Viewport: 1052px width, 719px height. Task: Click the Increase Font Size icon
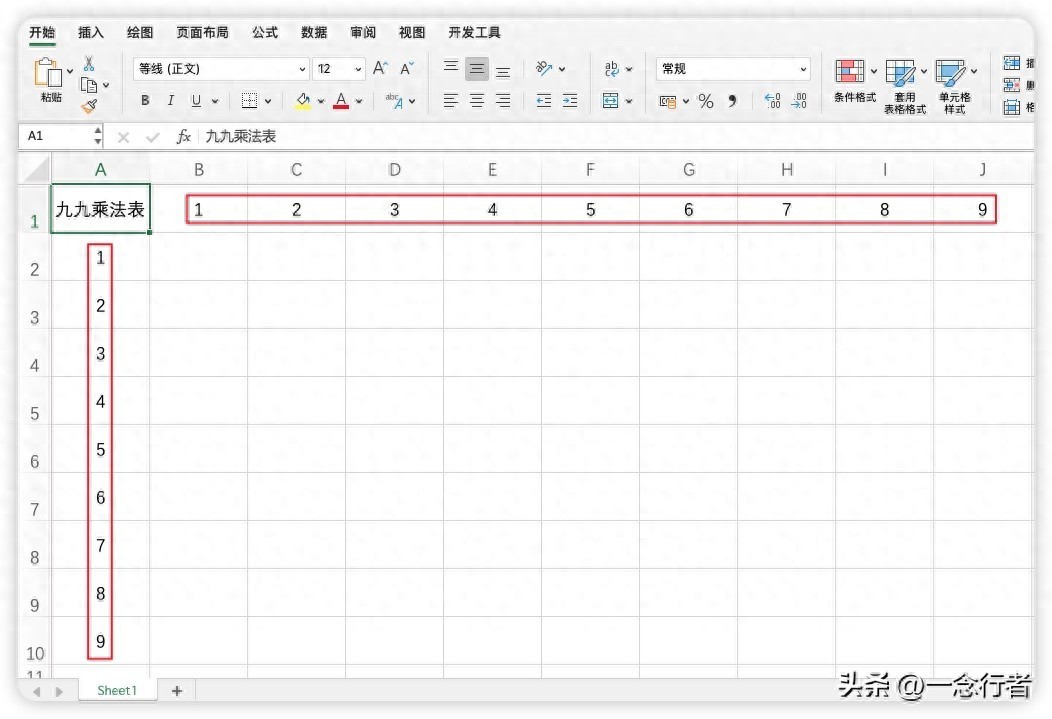(380, 69)
